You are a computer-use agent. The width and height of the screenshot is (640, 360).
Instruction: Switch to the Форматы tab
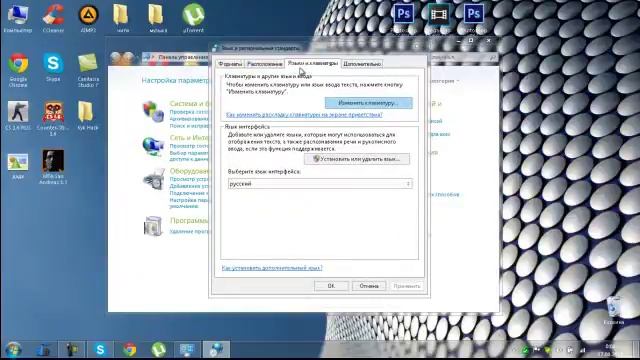click(230, 64)
